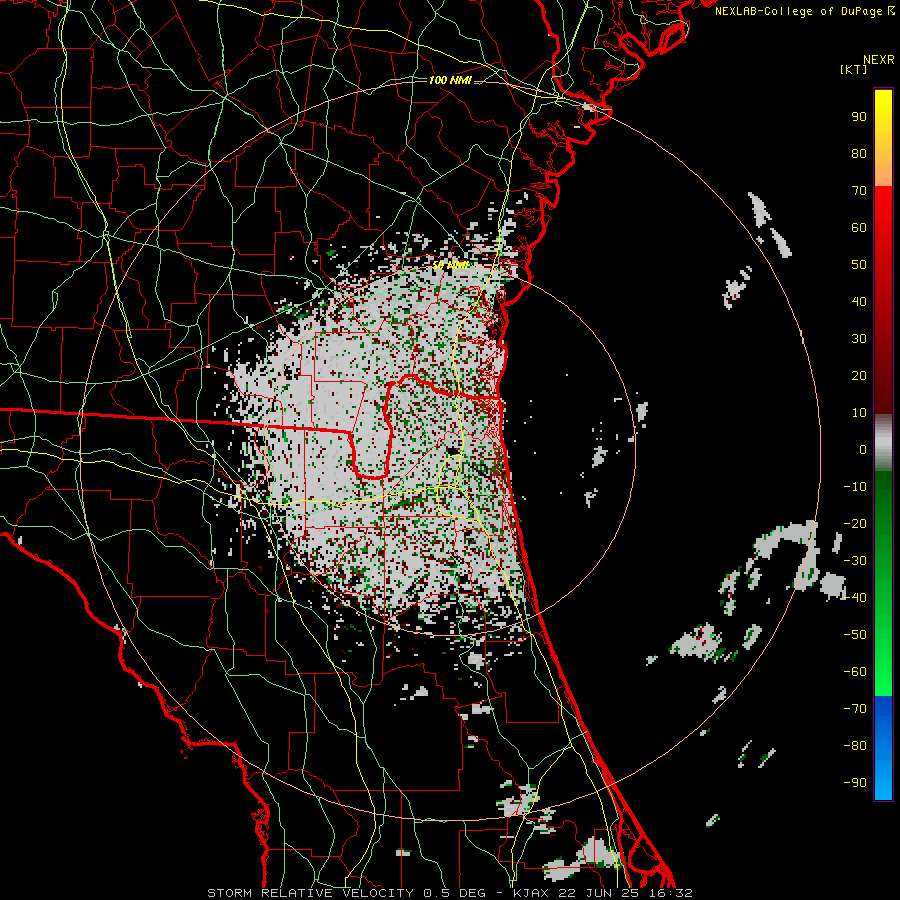Click the legend value 30
900x900 pixels.
[x=859, y=339]
